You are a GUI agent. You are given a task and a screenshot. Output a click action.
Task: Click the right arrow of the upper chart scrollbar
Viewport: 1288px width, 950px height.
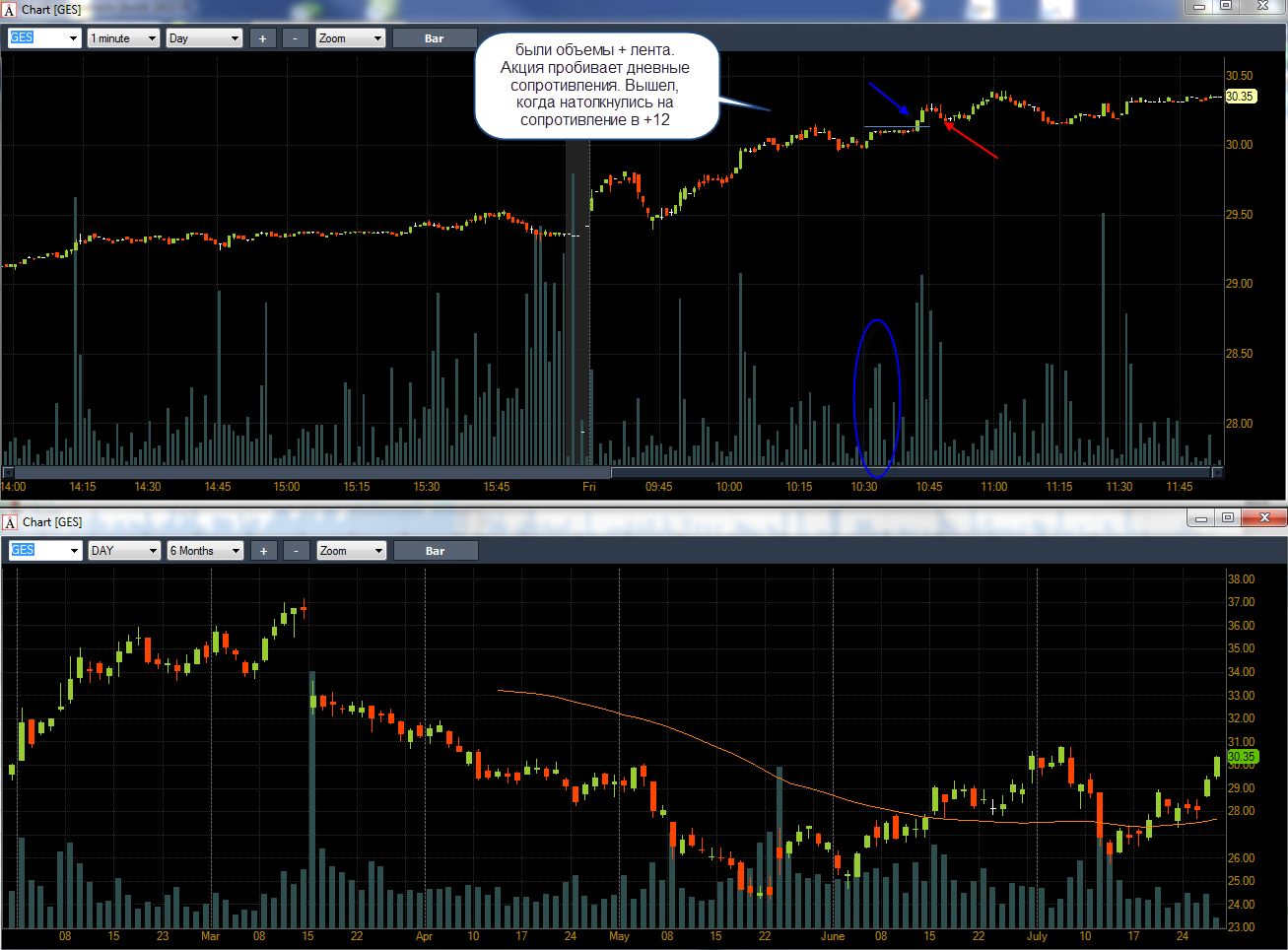coord(1217,473)
